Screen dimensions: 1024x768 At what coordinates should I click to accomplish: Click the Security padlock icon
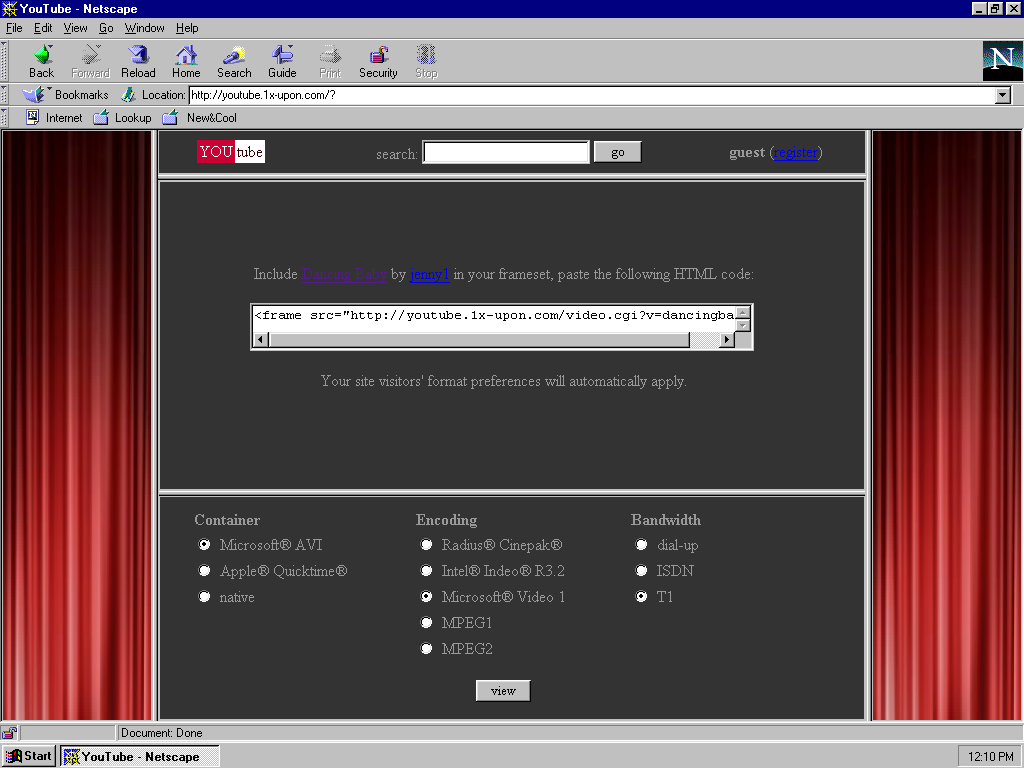[x=378, y=55]
